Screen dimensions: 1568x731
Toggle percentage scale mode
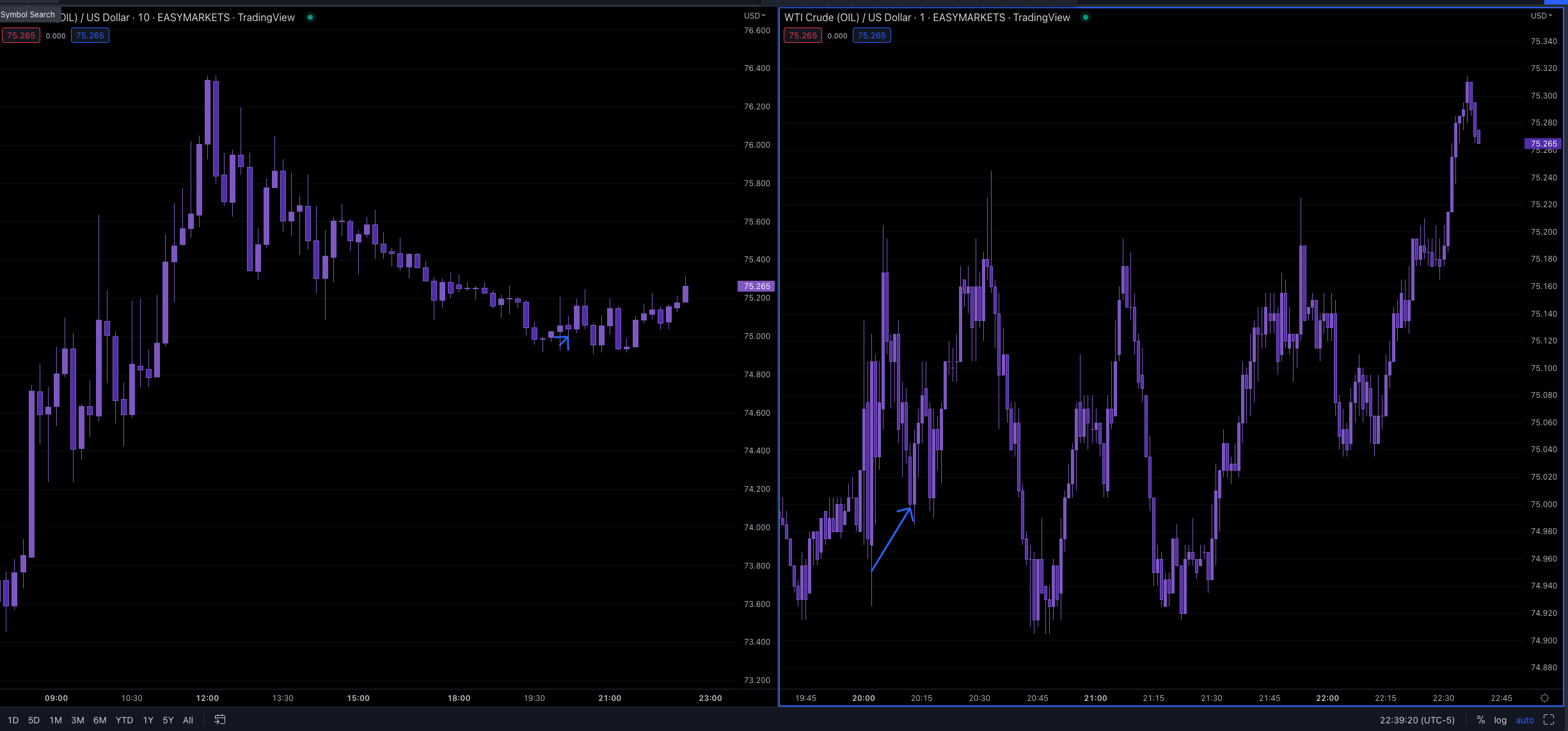coord(1480,720)
